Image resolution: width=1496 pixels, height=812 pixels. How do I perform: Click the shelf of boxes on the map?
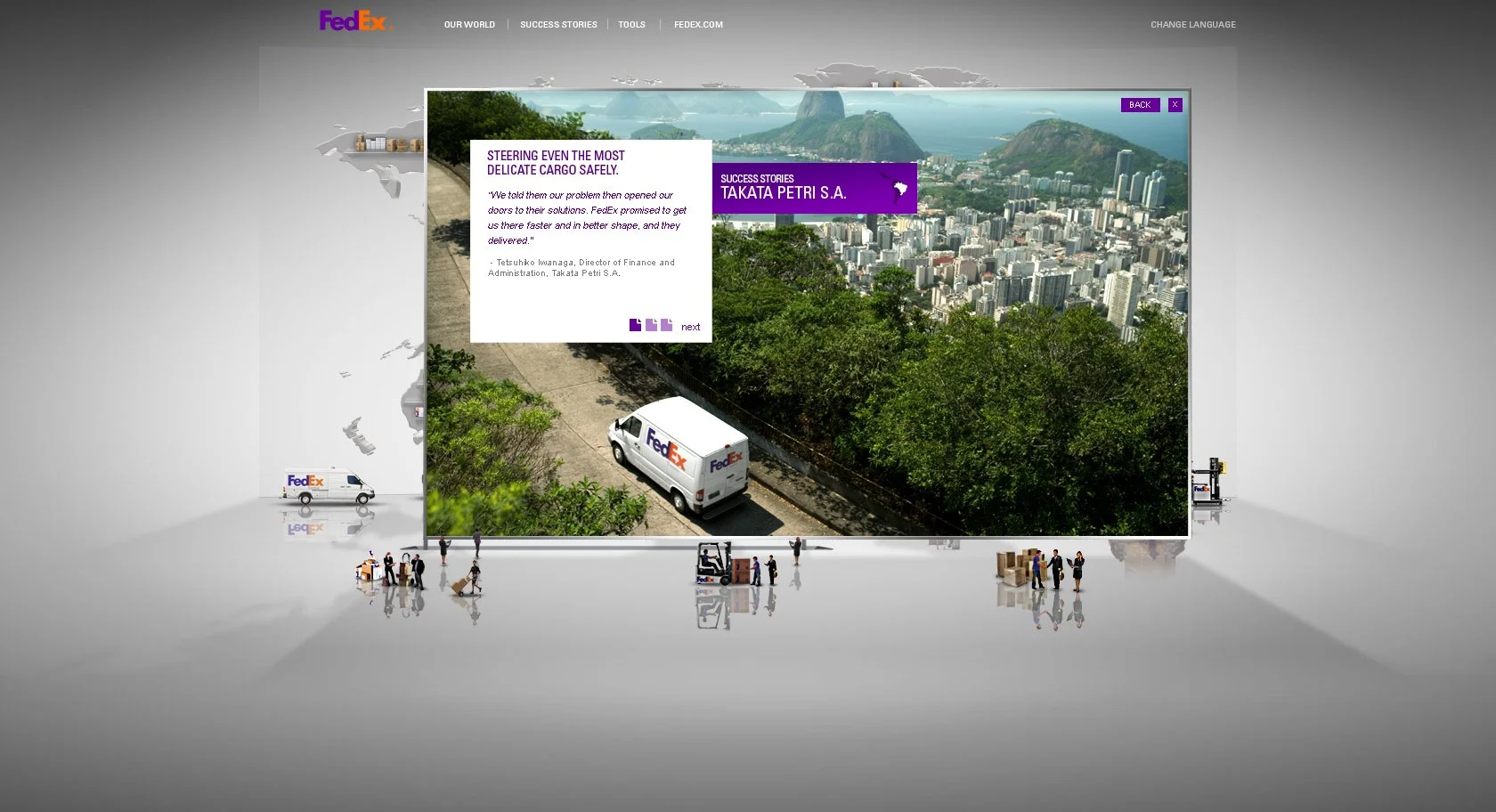point(388,142)
